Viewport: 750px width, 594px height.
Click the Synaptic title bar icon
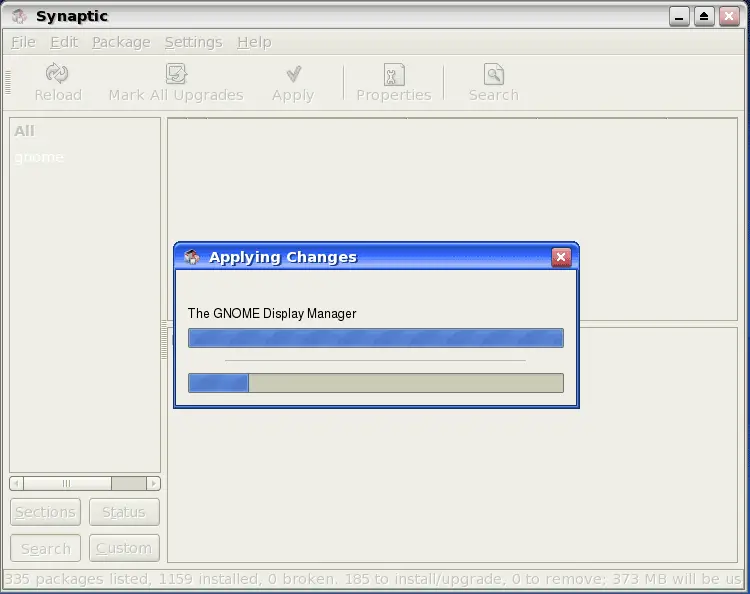(20, 16)
